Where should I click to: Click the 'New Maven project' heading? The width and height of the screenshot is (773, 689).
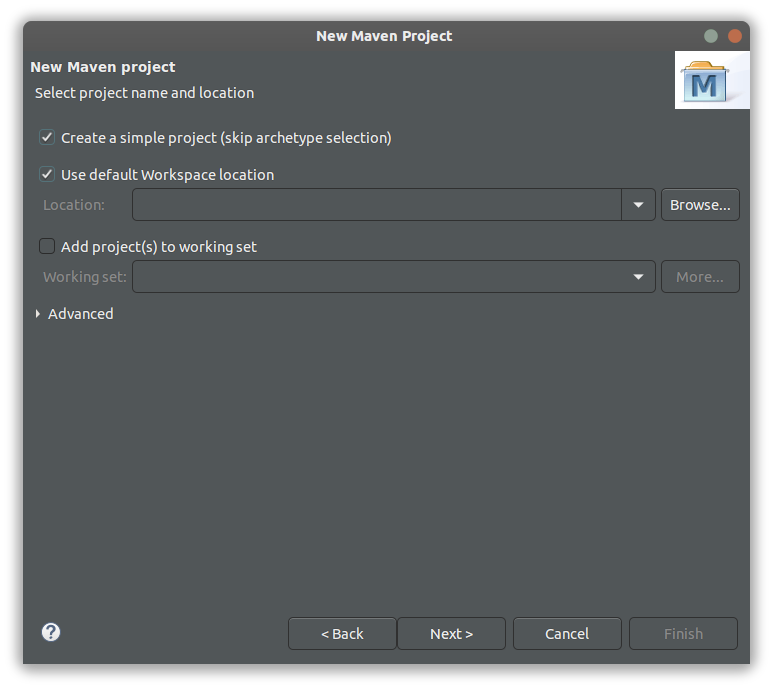[103, 67]
